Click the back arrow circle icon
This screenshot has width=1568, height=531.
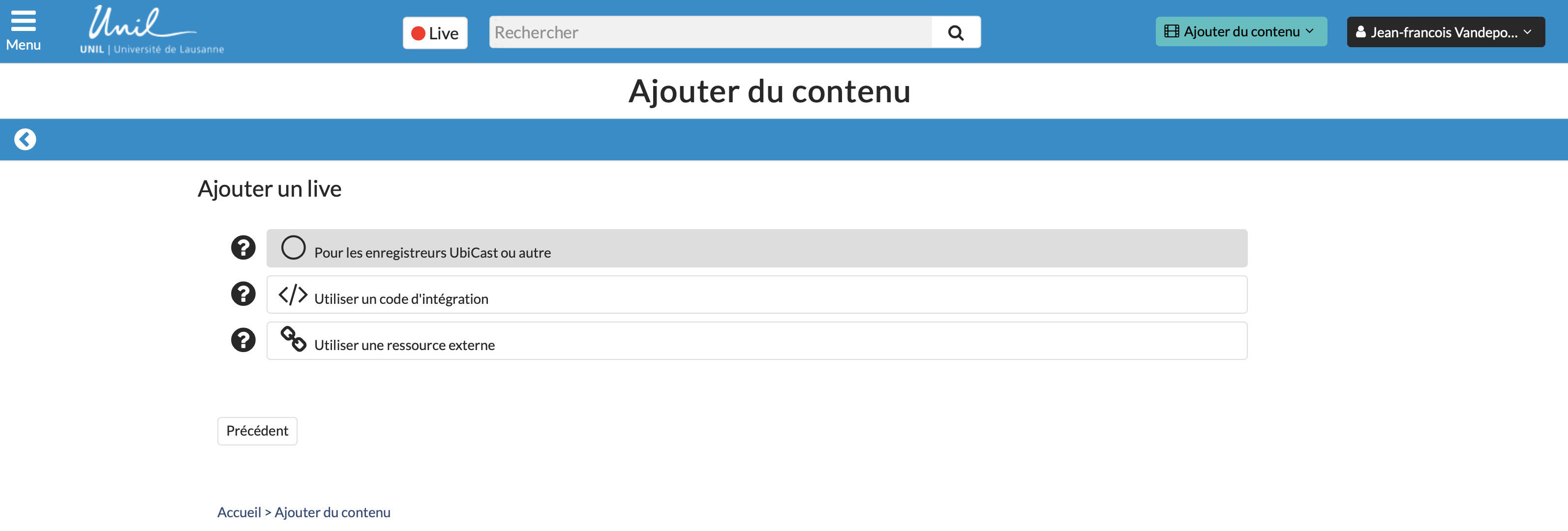point(25,139)
